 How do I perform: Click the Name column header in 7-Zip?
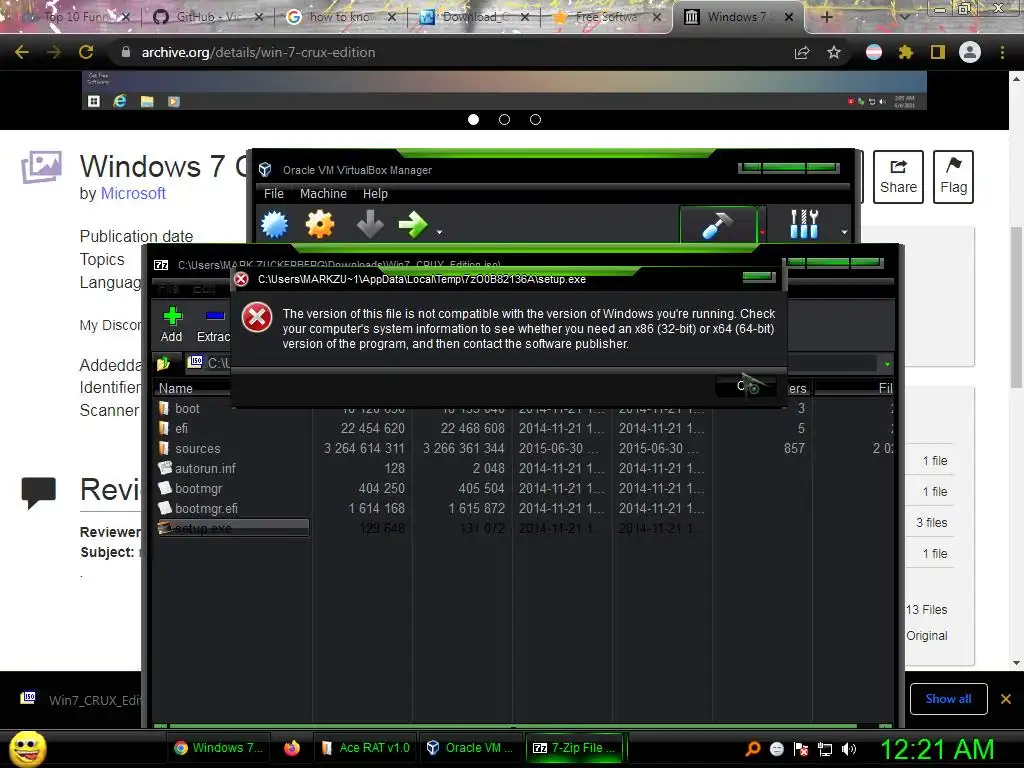click(176, 389)
